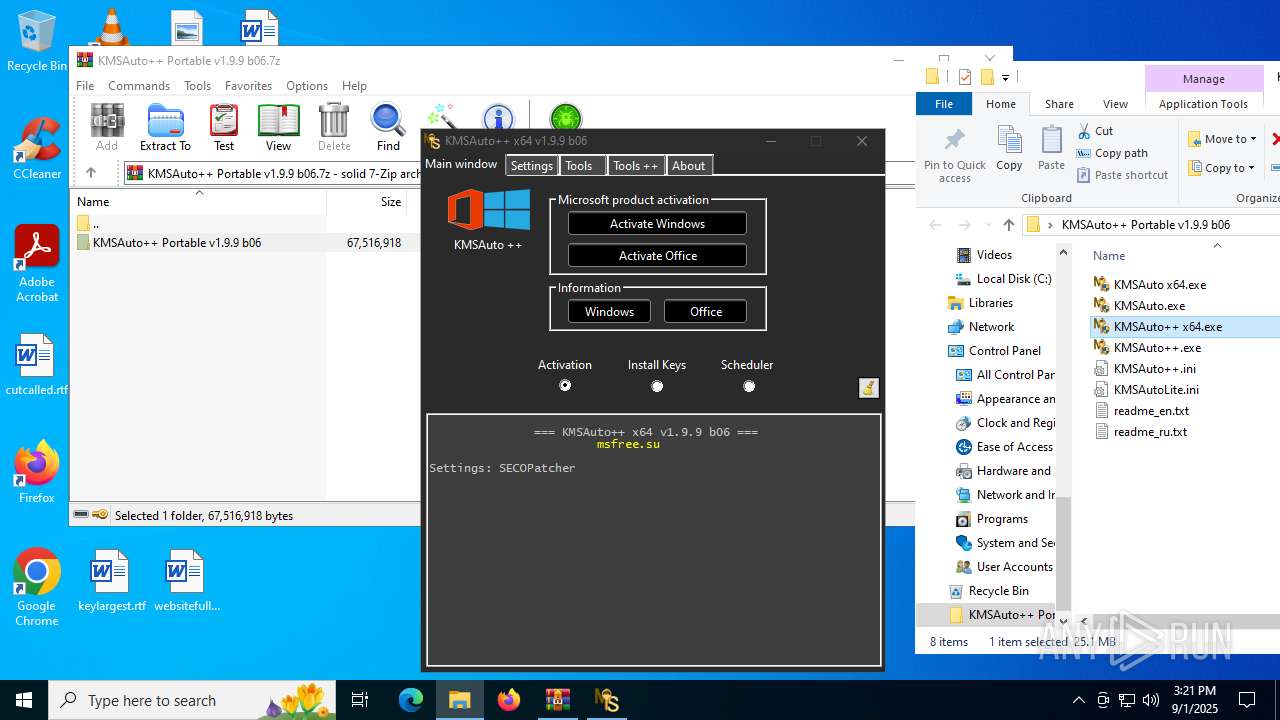Select Local Disk (C:) in navigation pane

click(1013, 279)
